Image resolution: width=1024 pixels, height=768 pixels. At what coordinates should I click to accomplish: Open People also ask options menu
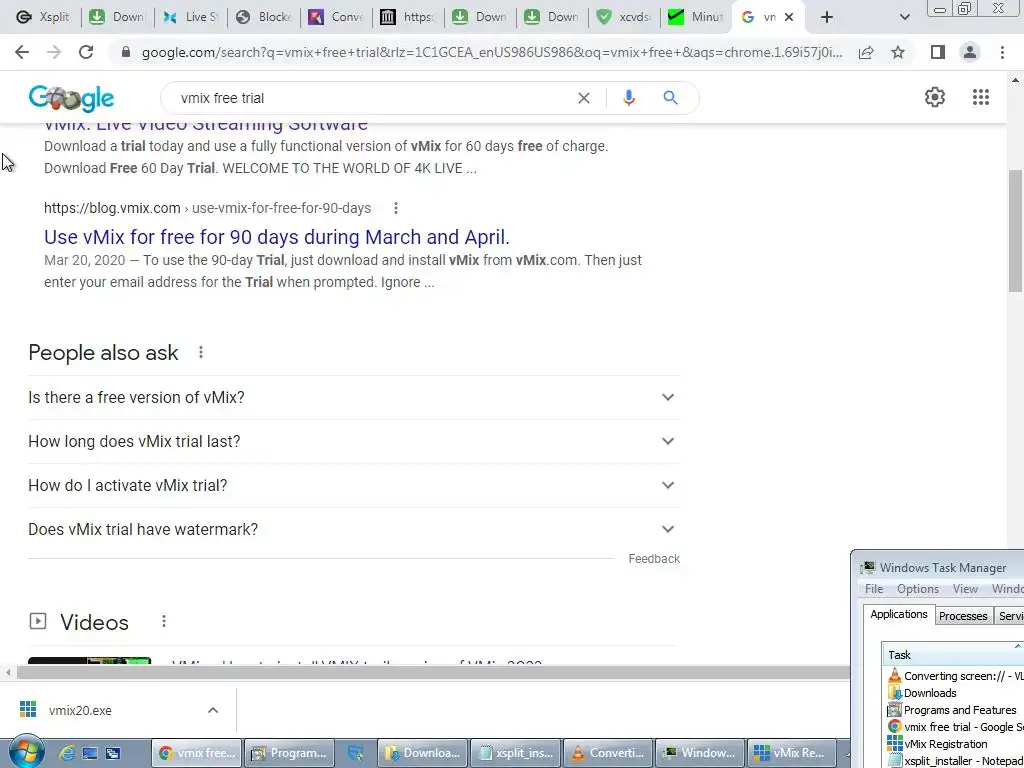click(x=200, y=353)
